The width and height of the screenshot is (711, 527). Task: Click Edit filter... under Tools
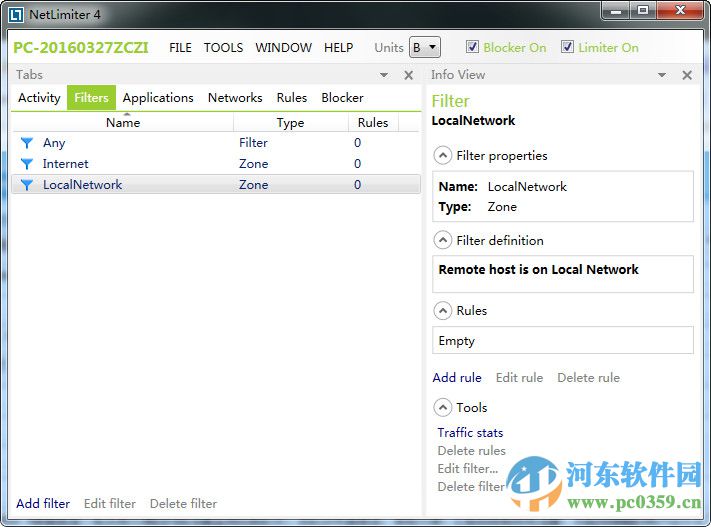468,468
